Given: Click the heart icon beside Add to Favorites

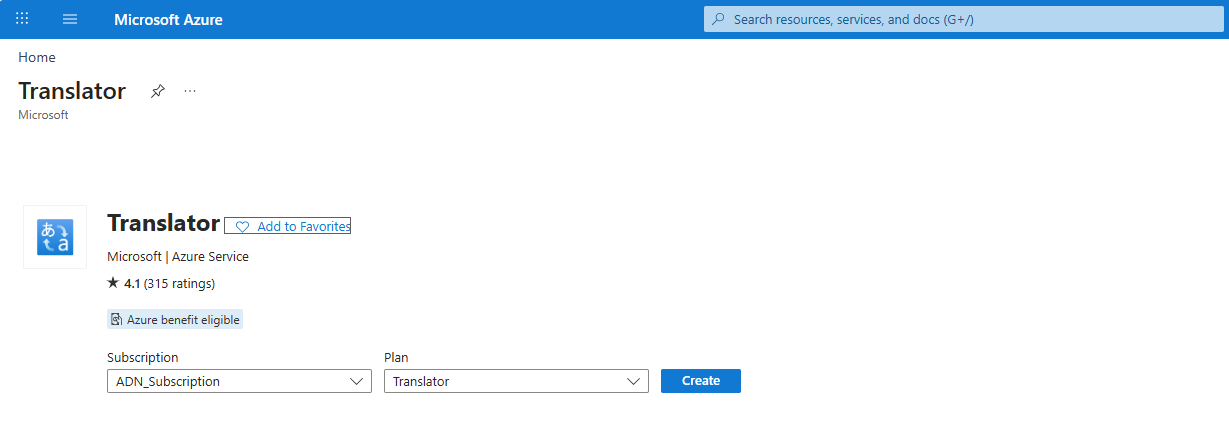Looking at the screenshot, I should (242, 227).
